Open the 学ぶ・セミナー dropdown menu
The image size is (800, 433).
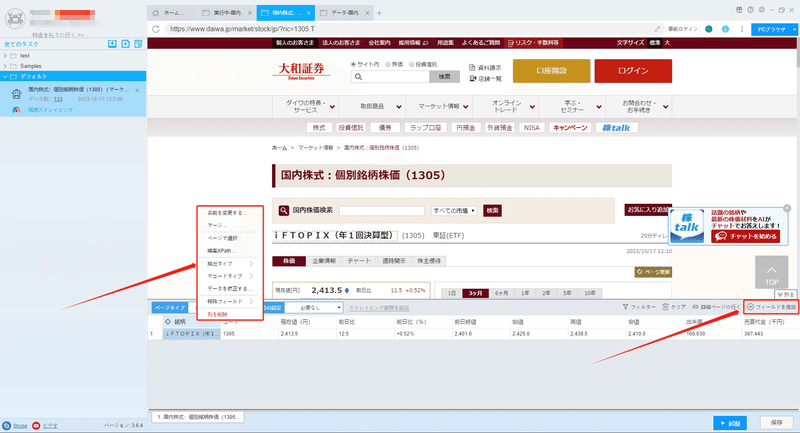tap(572, 107)
